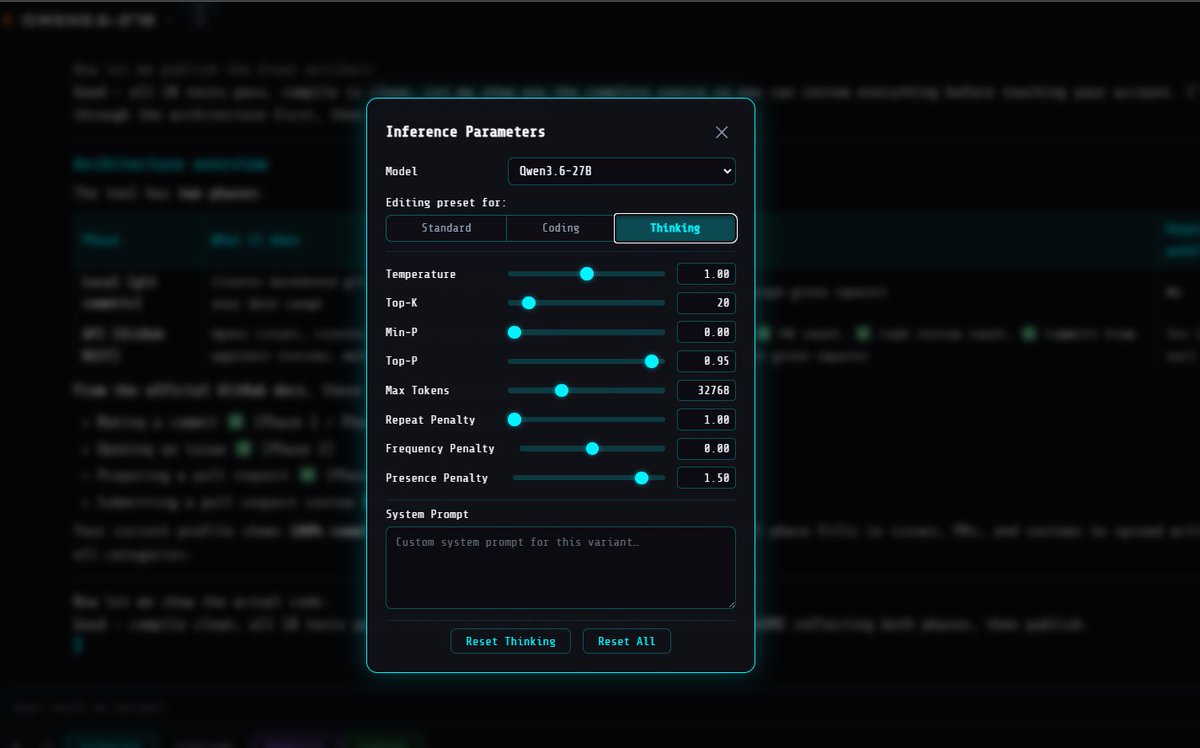Click the Frequency Penalty label
Viewport: 1200px width, 748px height.
coord(440,449)
